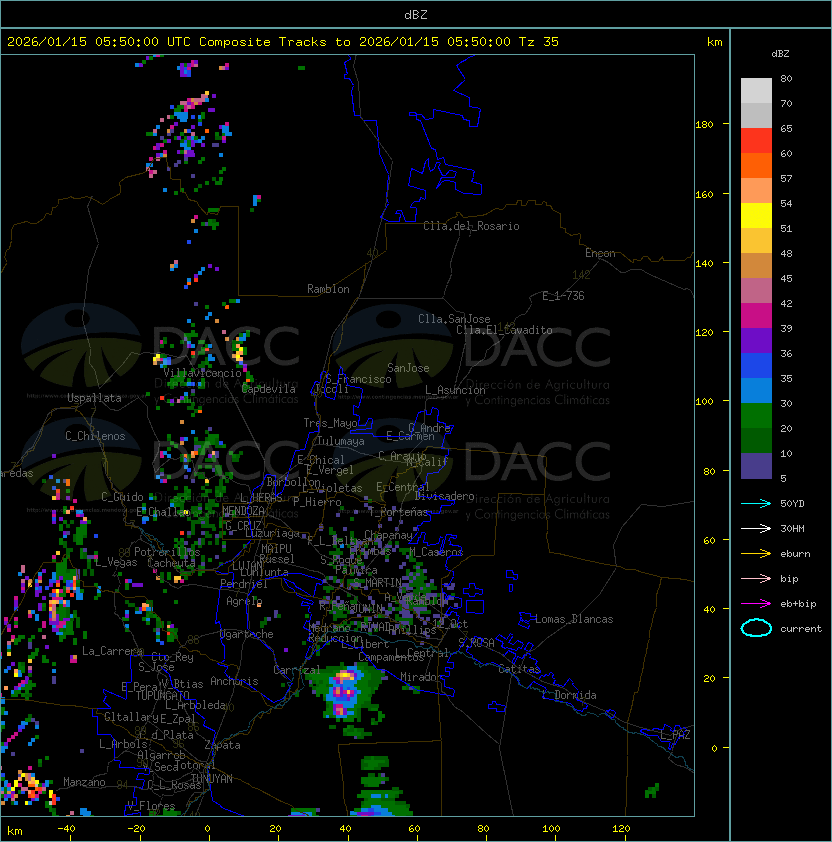This screenshot has width=832, height=842.
Task: Click the TUNUYAN label on map
Action: (212, 779)
